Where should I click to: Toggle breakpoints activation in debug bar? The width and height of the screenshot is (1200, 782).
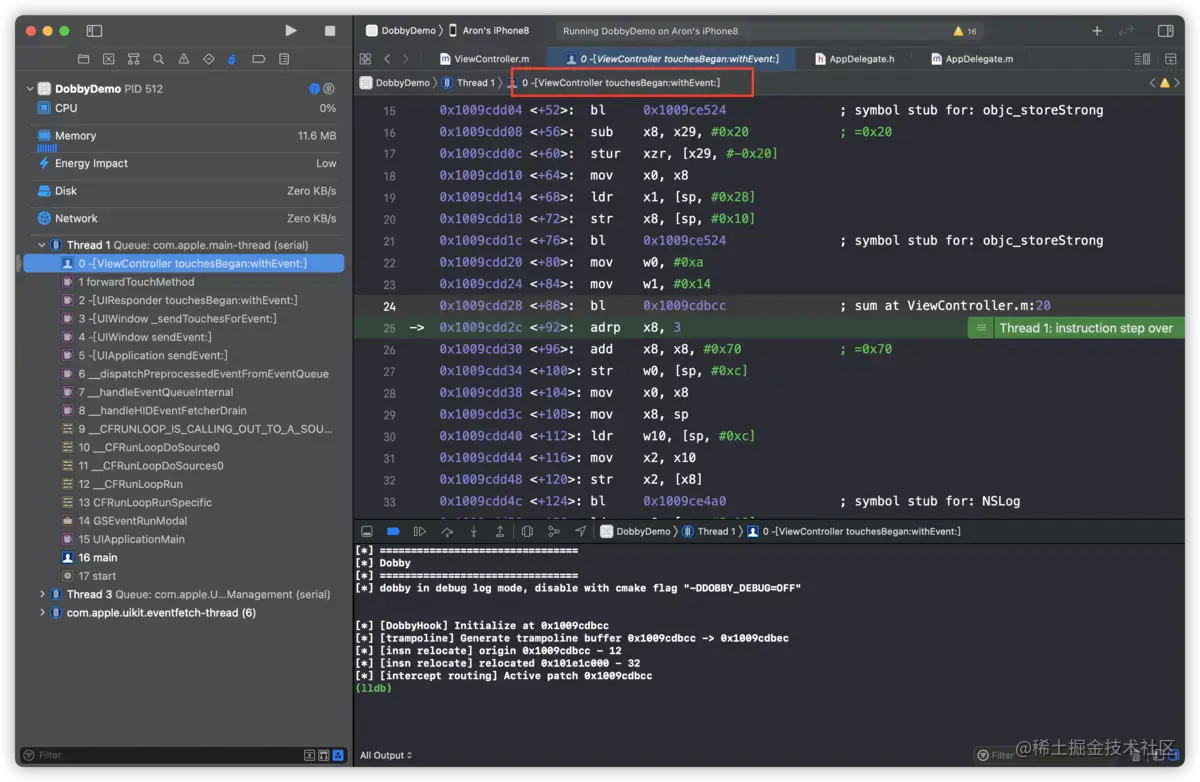click(393, 531)
